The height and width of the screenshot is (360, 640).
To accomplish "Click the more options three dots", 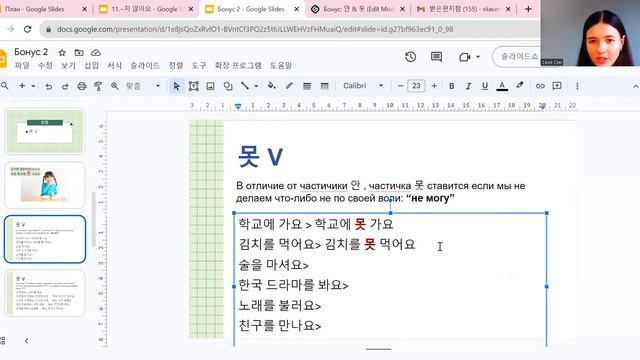I will point(577,86).
